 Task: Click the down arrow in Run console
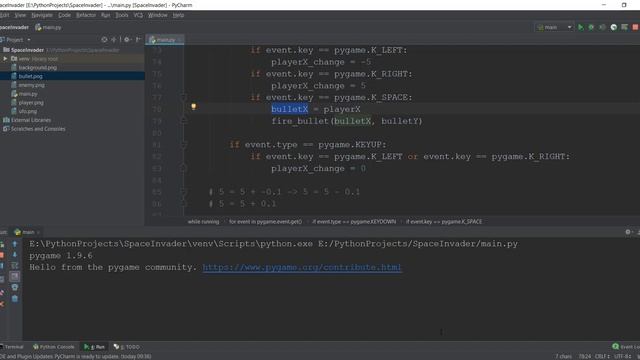[x=15, y=255]
